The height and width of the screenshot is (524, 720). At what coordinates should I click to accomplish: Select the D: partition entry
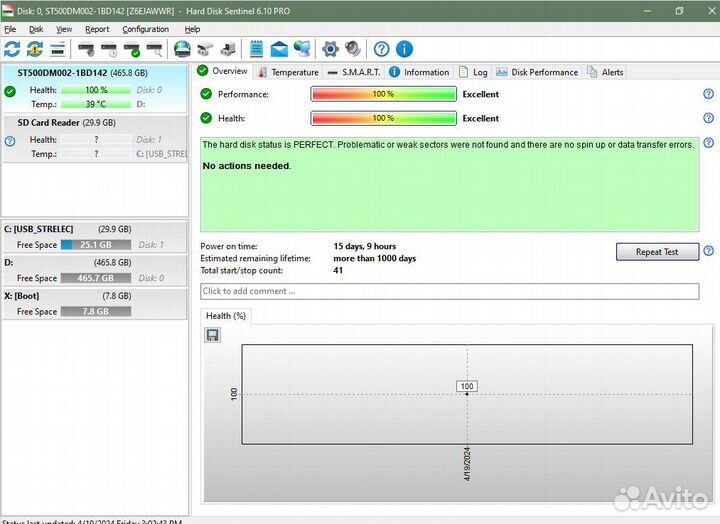[95, 270]
